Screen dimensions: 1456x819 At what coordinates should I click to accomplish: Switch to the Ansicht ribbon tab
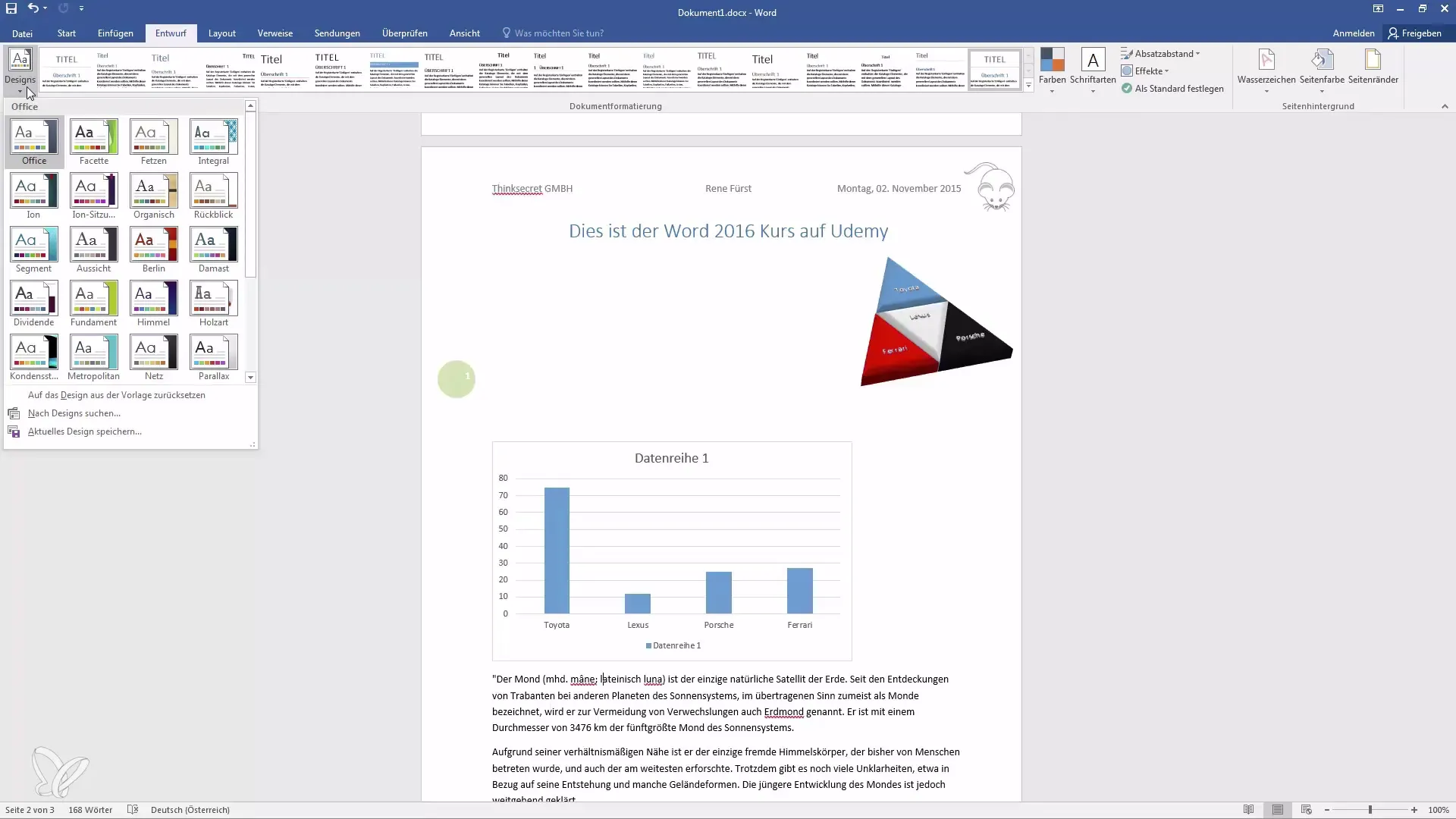point(464,33)
